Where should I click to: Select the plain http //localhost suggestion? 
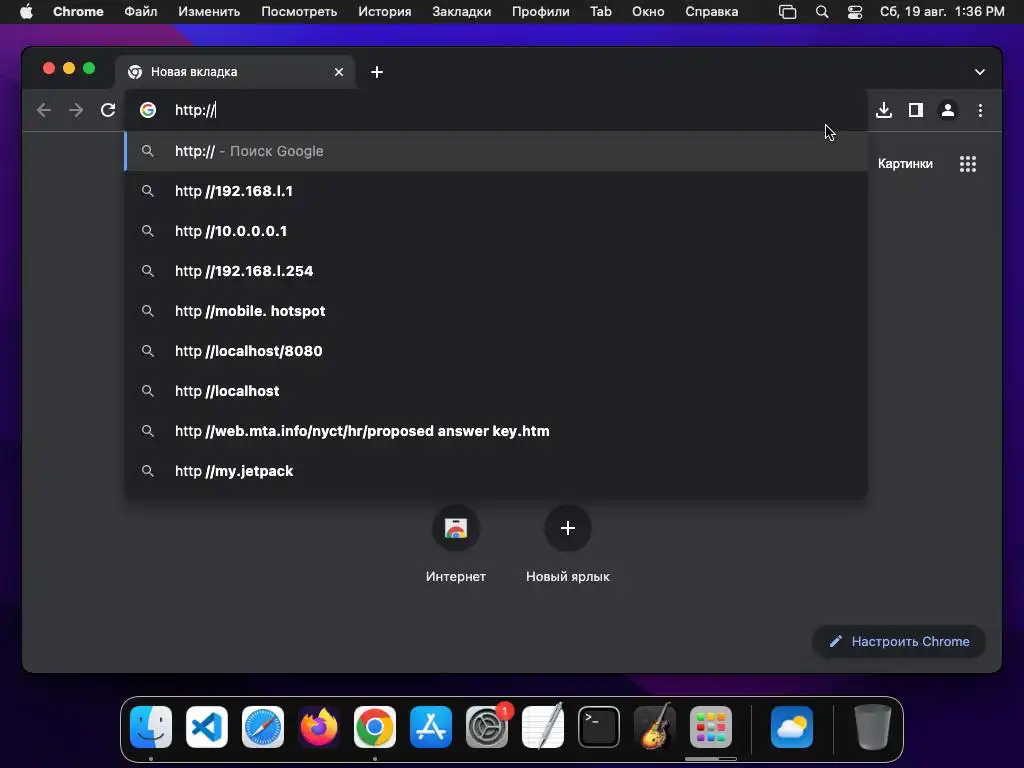tap(496, 391)
